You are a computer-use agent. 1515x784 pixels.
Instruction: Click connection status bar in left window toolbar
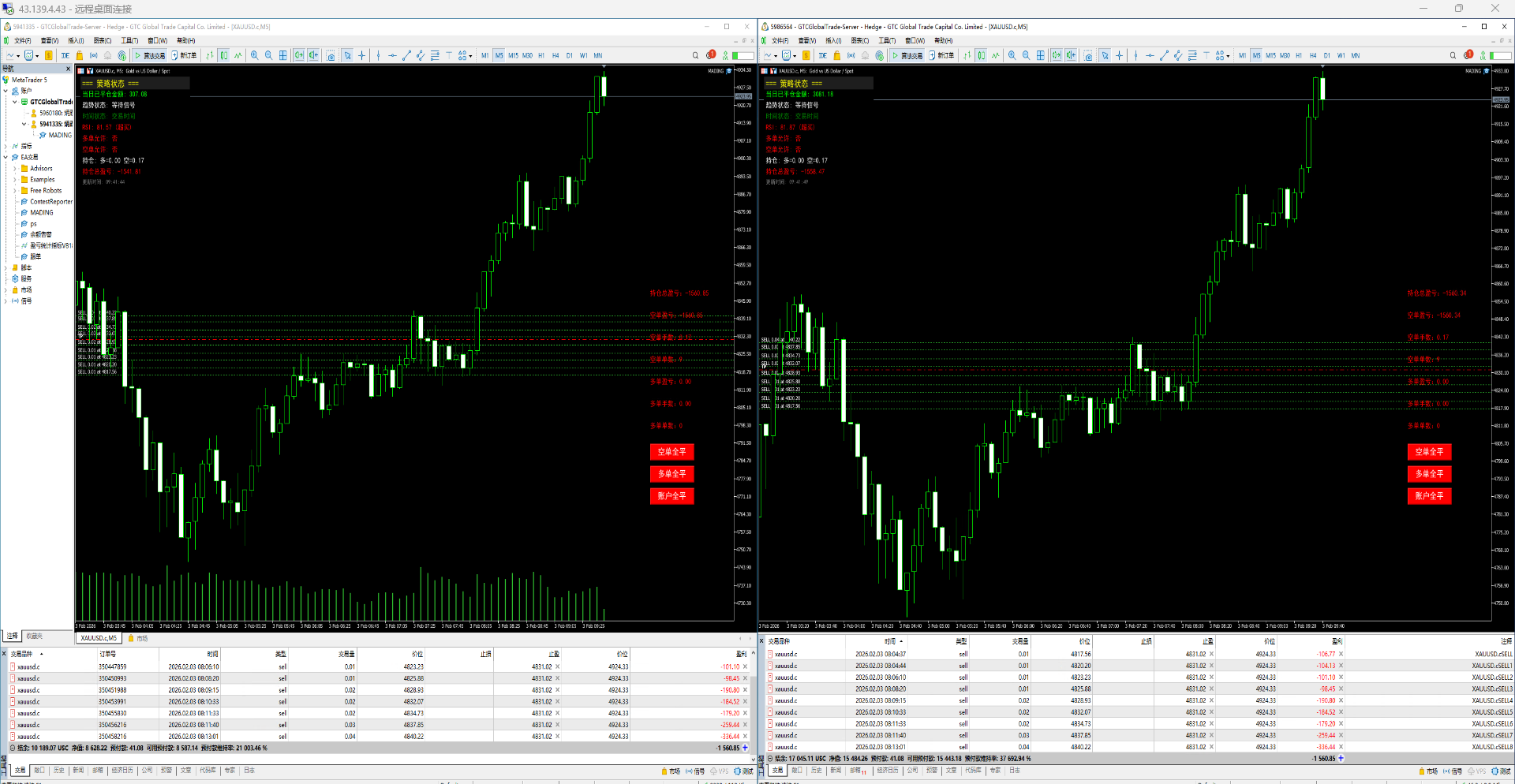[x=743, y=55]
